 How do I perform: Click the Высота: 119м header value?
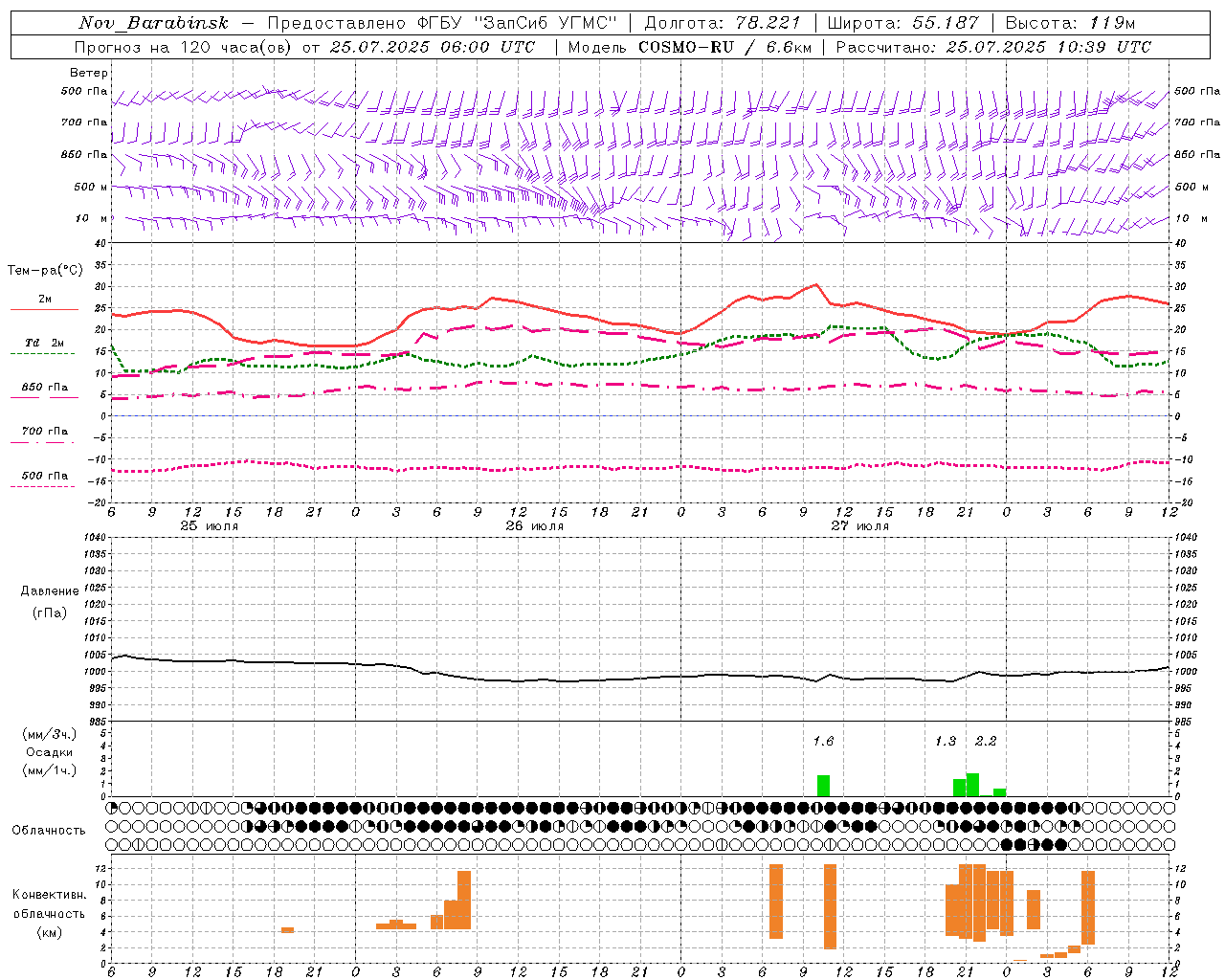tap(1070, 23)
